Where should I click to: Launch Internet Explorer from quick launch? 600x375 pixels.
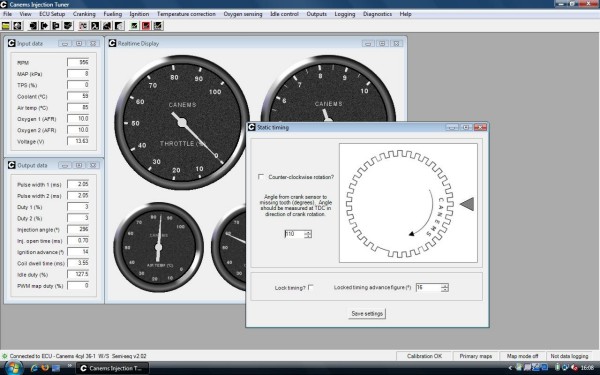pyautogui.click(x=34, y=368)
